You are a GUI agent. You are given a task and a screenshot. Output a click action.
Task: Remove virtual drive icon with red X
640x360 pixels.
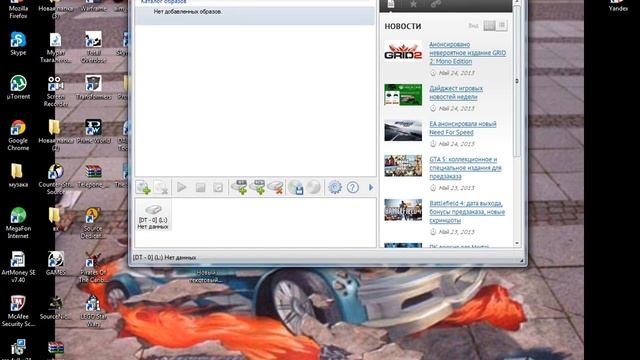coord(276,187)
